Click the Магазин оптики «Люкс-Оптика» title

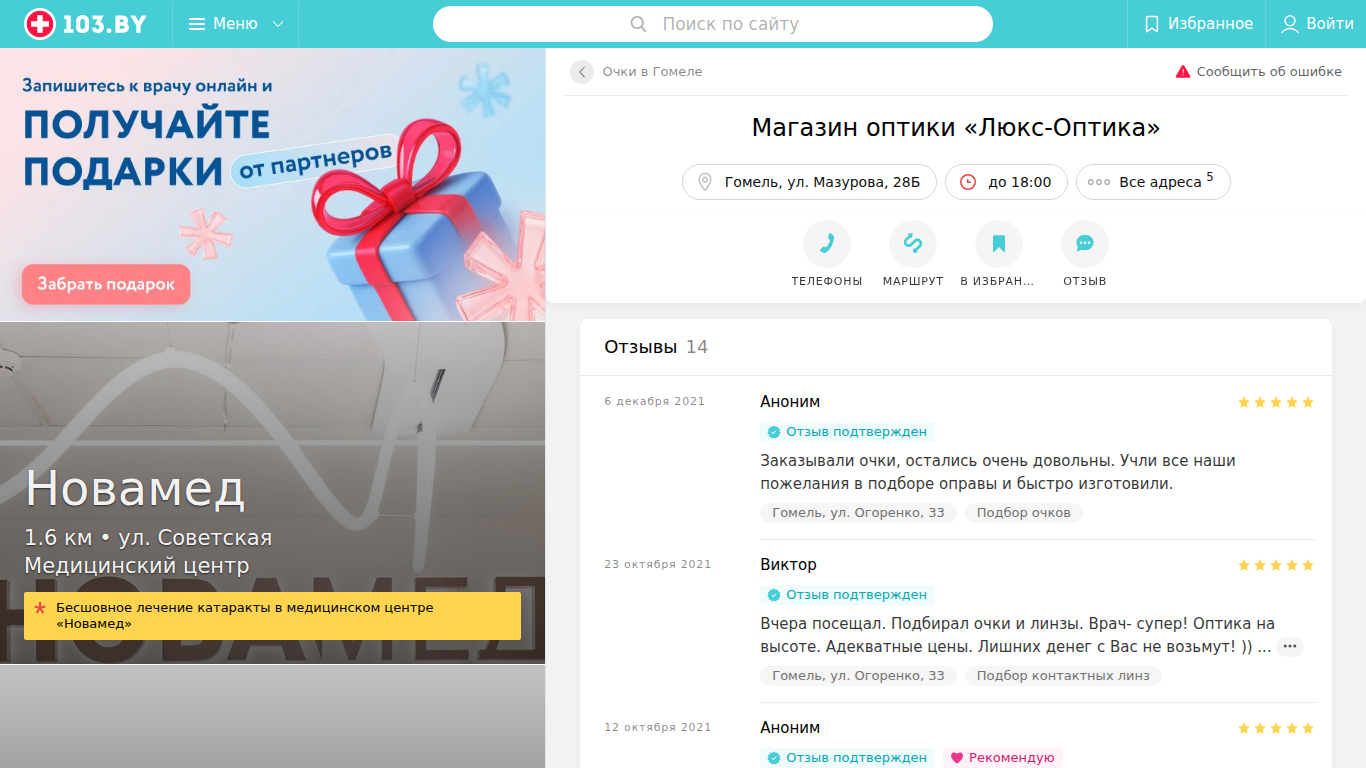[956, 128]
